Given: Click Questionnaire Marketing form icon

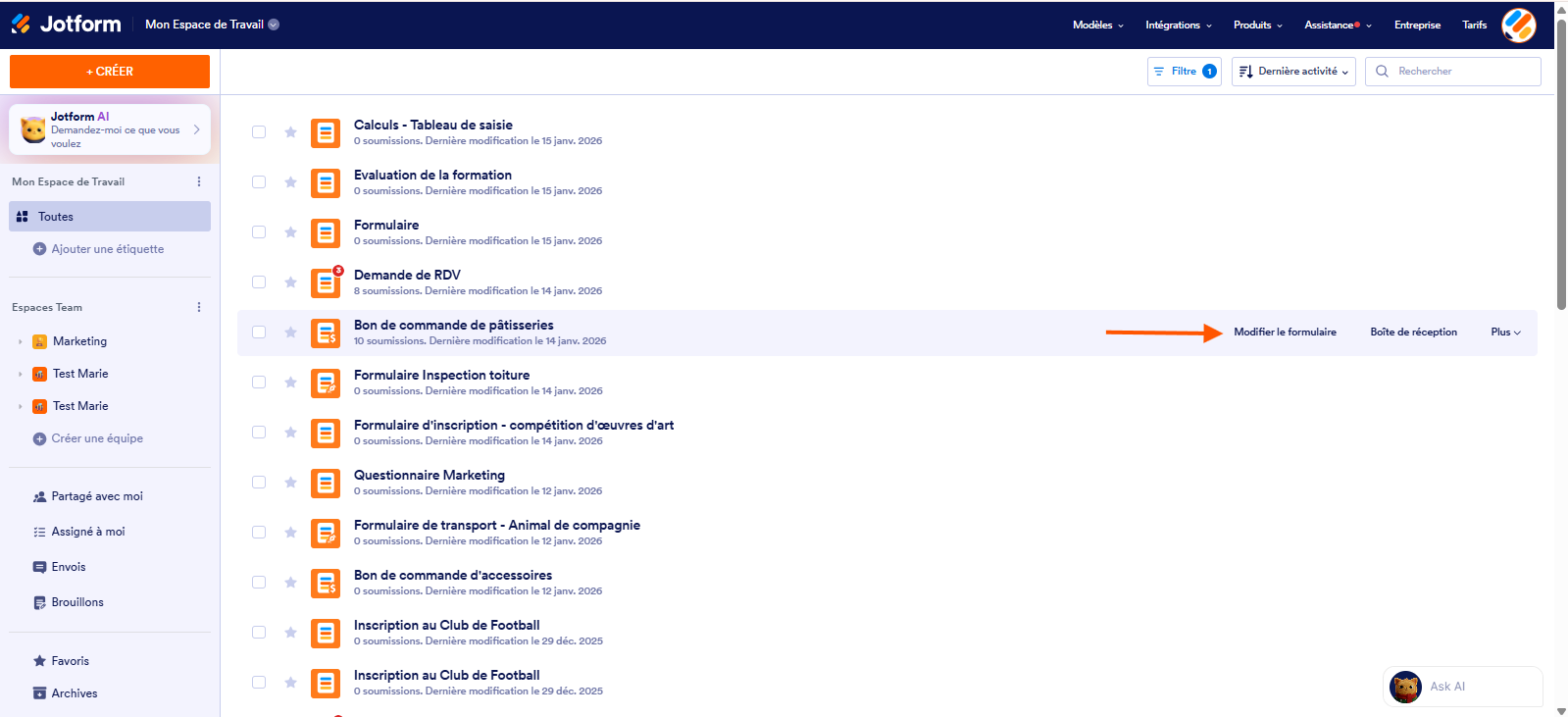Looking at the screenshot, I should (x=326, y=483).
